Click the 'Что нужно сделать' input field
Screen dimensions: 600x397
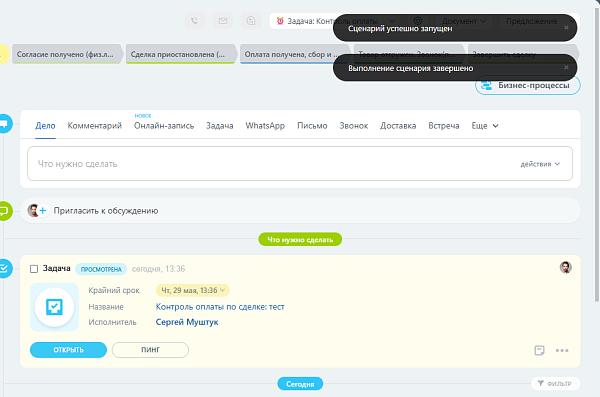300,163
